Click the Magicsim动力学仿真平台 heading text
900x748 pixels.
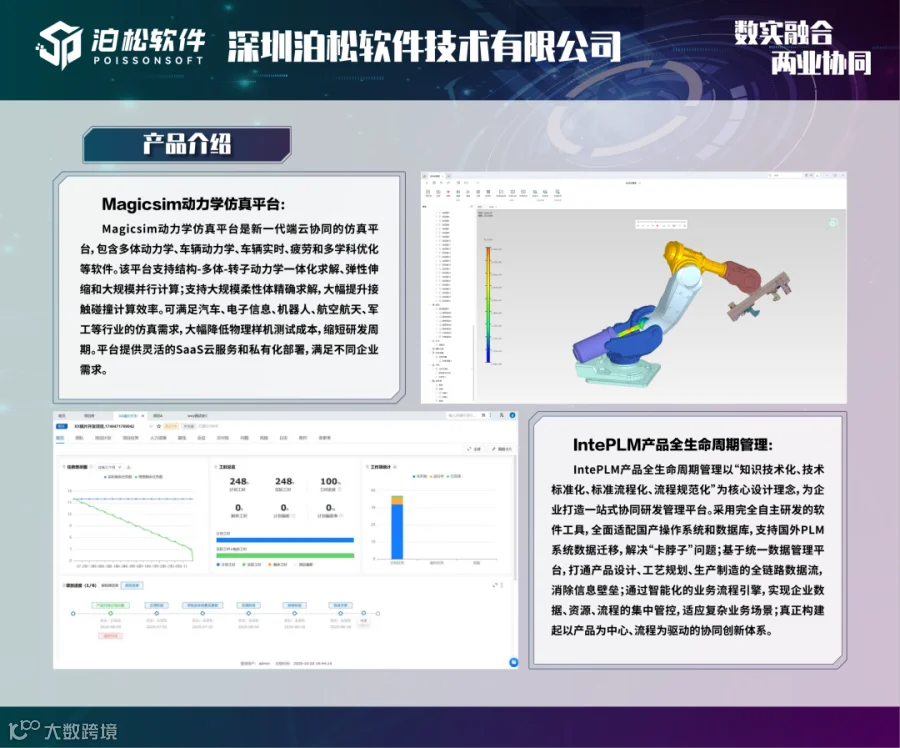coord(193,204)
